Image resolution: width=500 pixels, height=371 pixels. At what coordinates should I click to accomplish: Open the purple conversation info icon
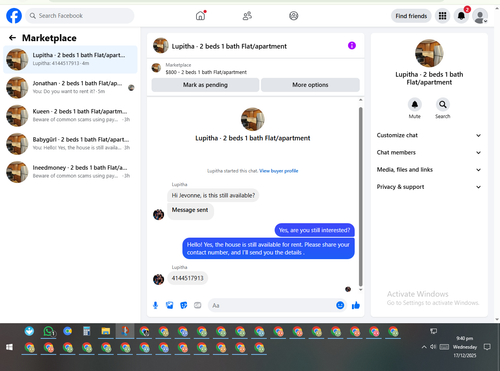(x=352, y=45)
